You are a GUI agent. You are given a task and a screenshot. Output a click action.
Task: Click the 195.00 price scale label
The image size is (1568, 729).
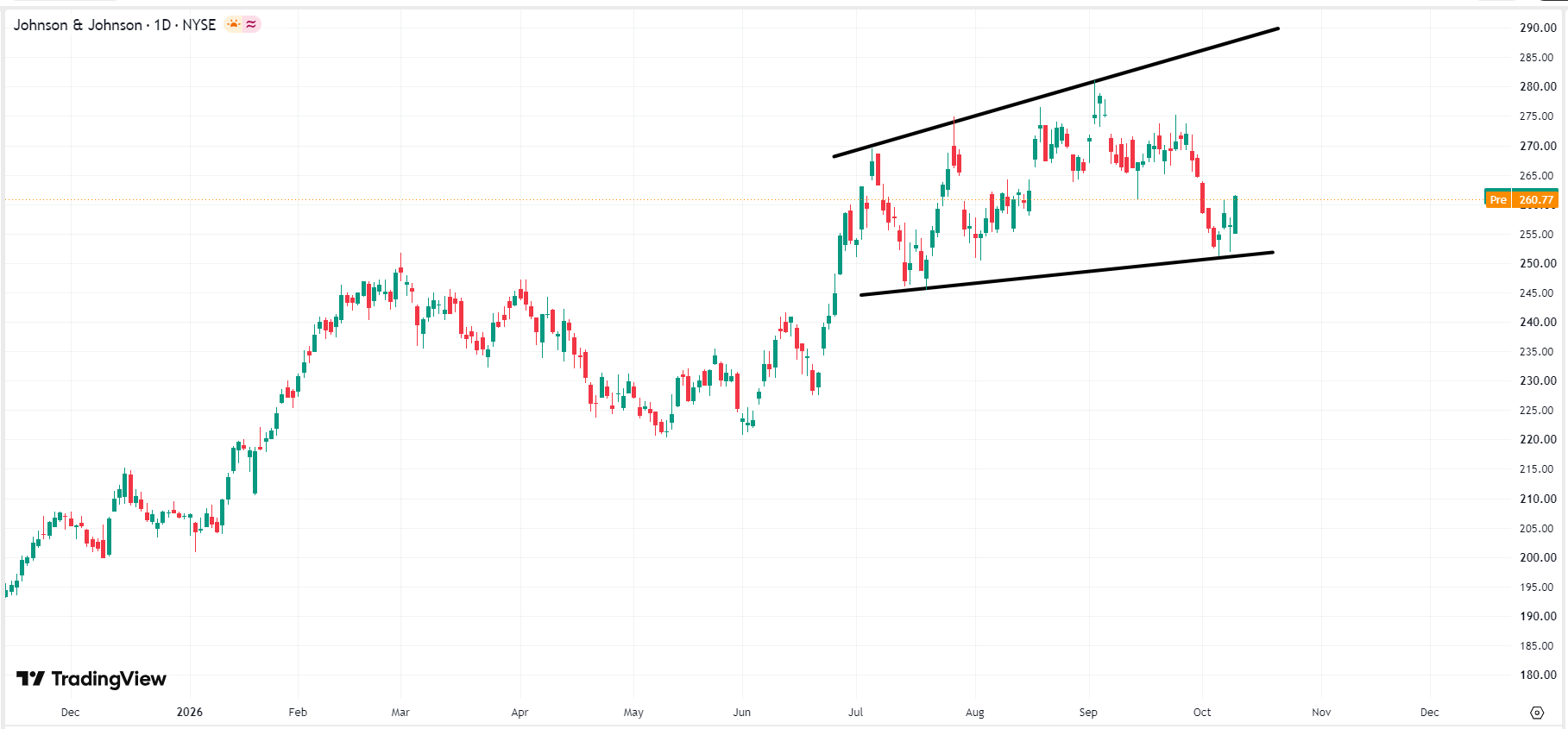[x=1538, y=587]
